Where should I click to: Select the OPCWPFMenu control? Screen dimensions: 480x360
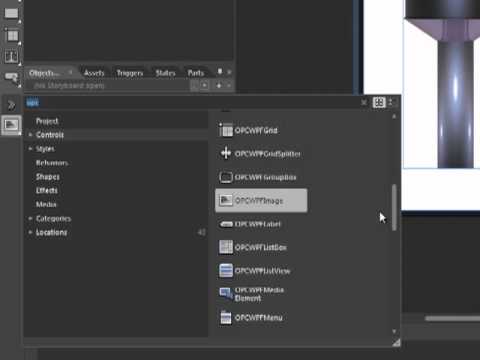[251, 317]
